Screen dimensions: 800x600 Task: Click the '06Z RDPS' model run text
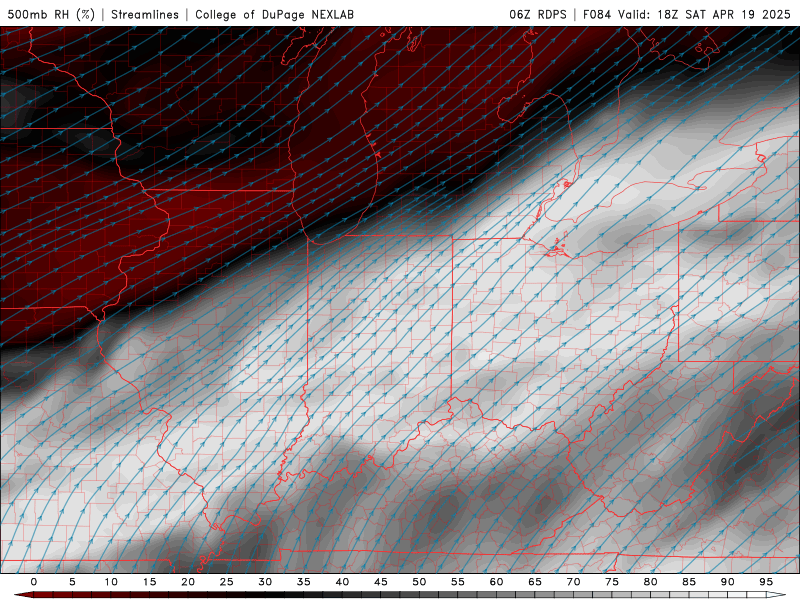[x=538, y=14]
